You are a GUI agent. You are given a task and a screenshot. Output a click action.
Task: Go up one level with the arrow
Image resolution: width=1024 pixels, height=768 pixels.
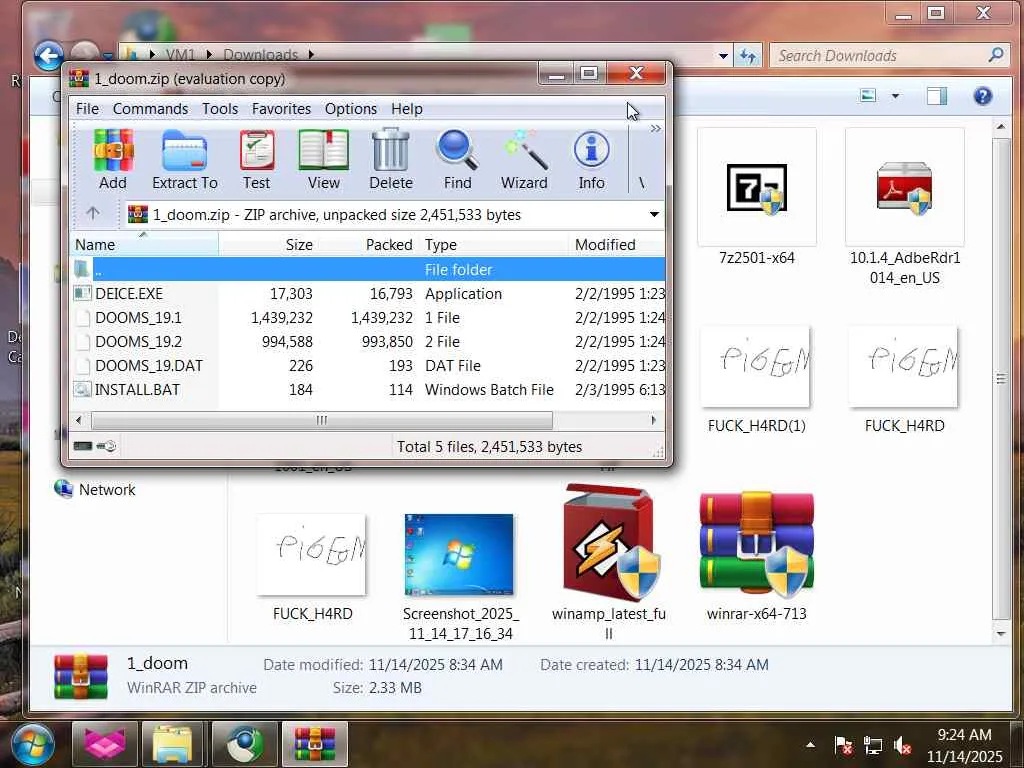coord(93,213)
